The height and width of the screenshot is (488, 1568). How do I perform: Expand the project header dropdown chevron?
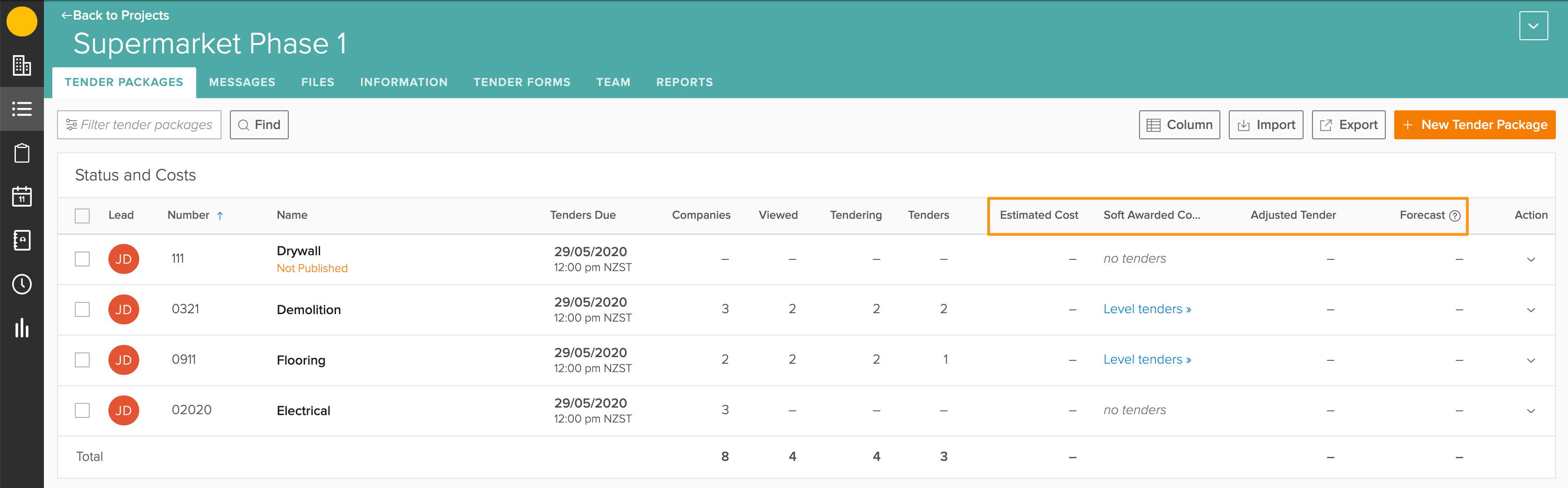tap(1533, 26)
